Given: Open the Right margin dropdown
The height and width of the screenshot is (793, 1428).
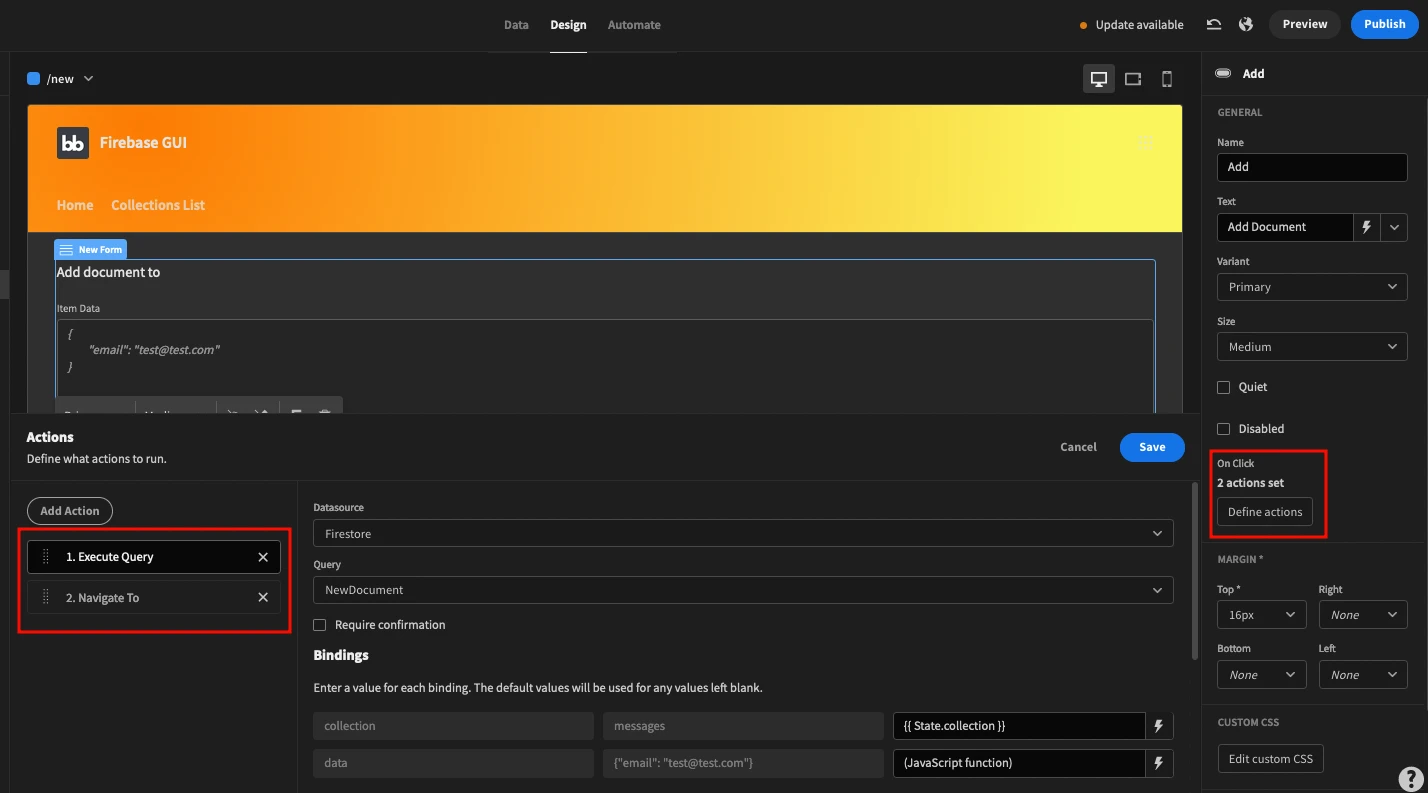Looking at the screenshot, I should coord(1363,615).
